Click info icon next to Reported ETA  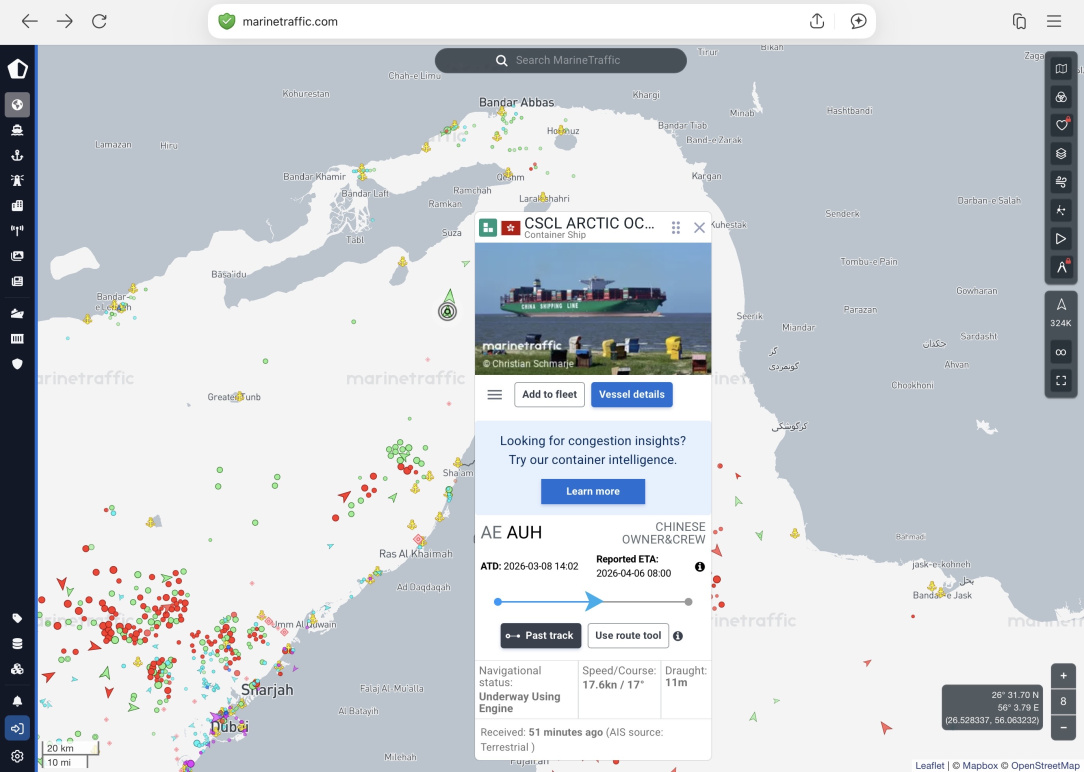pyautogui.click(x=700, y=567)
